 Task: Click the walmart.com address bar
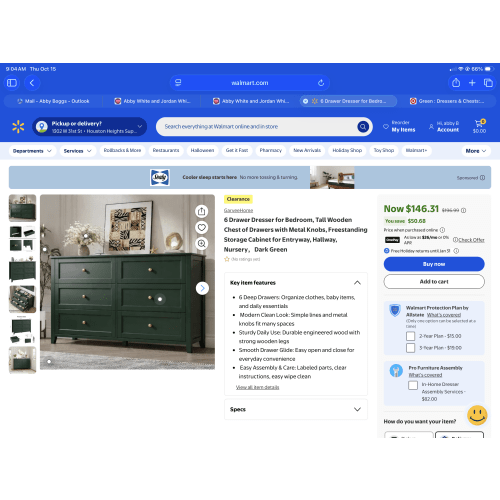[250, 83]
